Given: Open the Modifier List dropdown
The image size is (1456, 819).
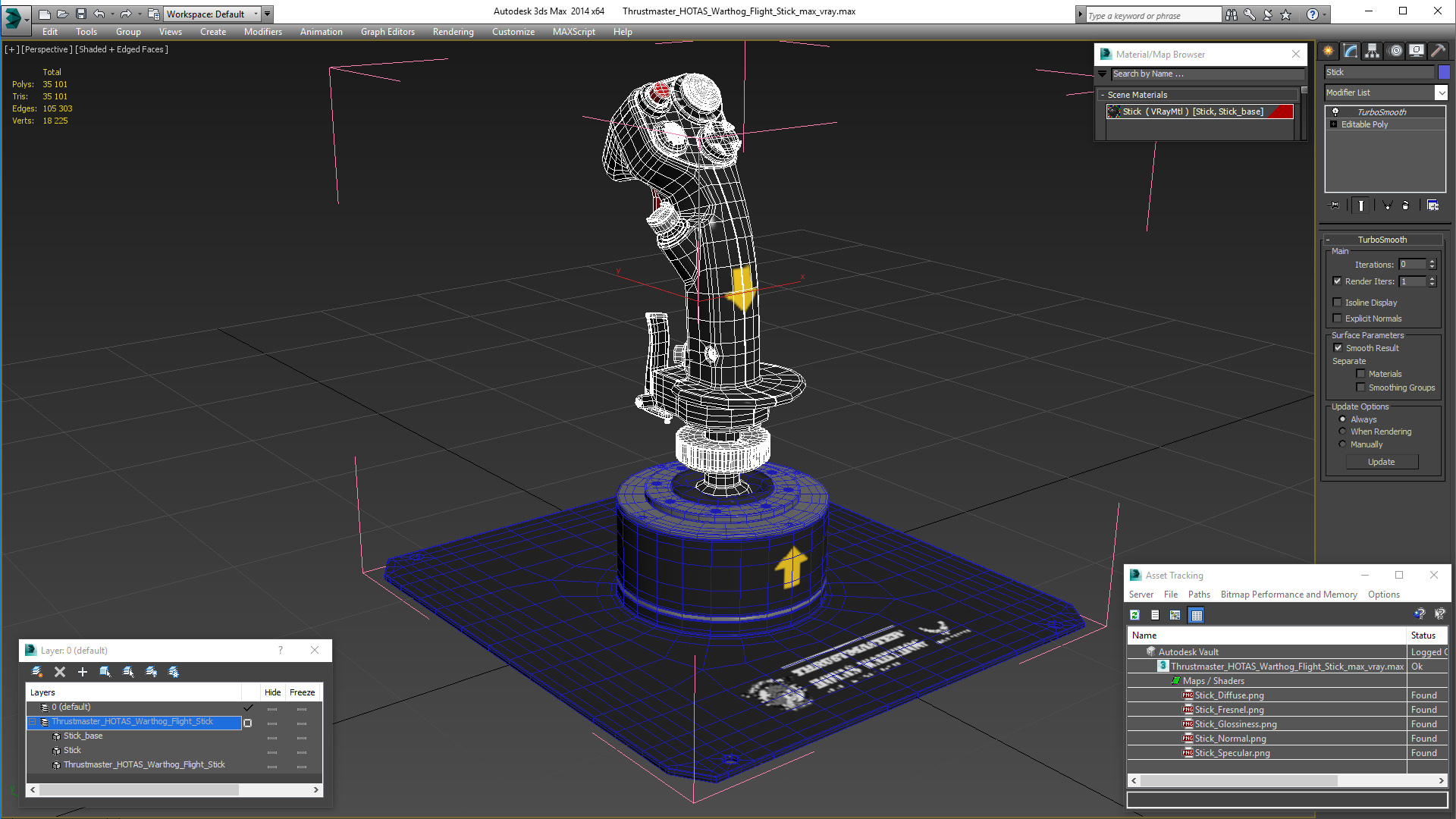Looking at the screenshot, I should click(x=1441, y=93).
